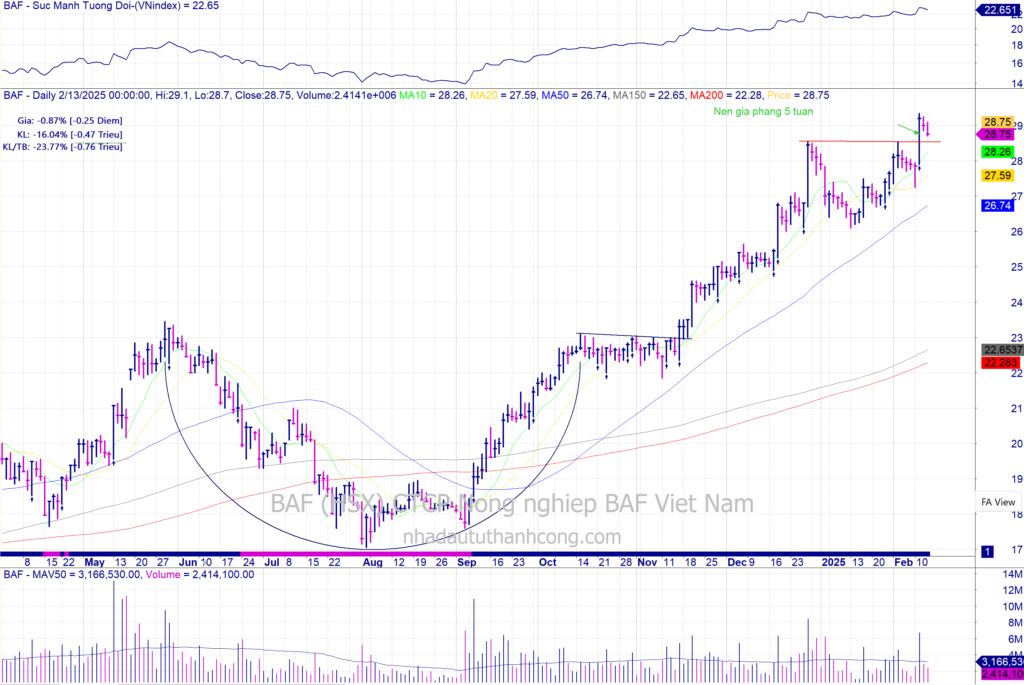Click the red 22.283 MA200 price tag

click(999, 362)
